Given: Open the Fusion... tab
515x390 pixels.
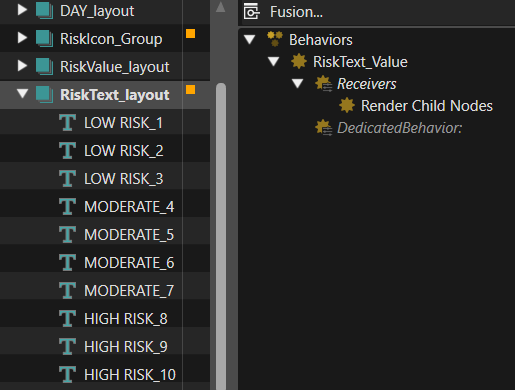Looking at the screenshot, I should [x=296, y=12].
